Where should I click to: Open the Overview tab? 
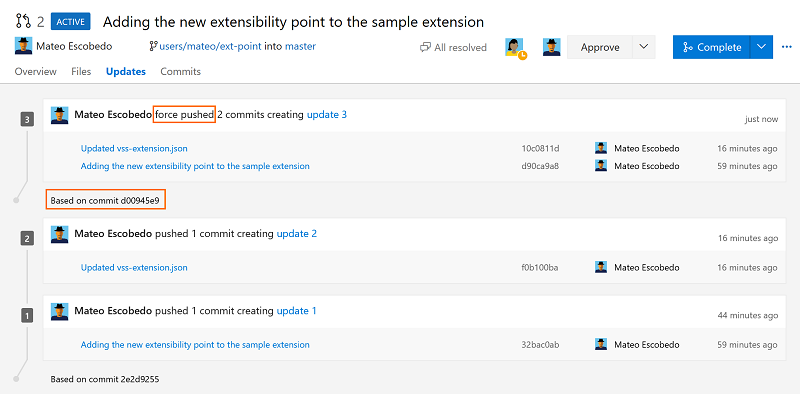point(36,72)
